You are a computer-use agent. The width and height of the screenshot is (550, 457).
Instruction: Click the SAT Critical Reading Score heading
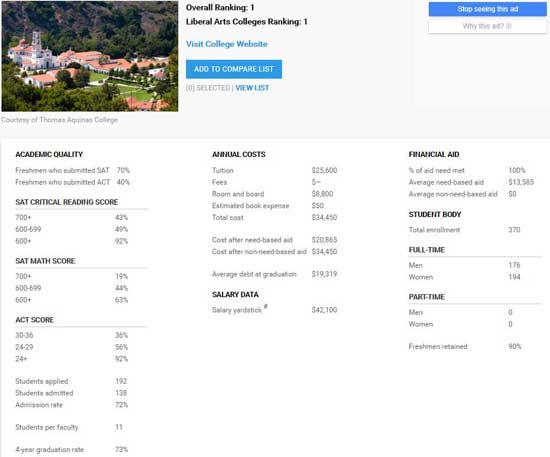67,202
